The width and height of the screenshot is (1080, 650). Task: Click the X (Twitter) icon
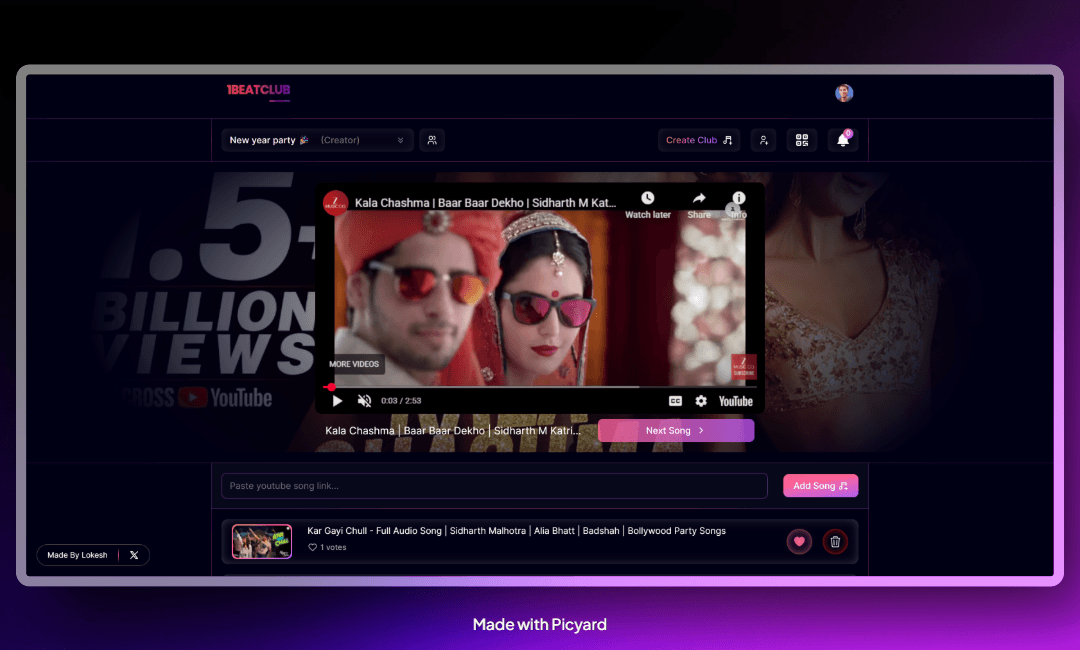point(134,555)
